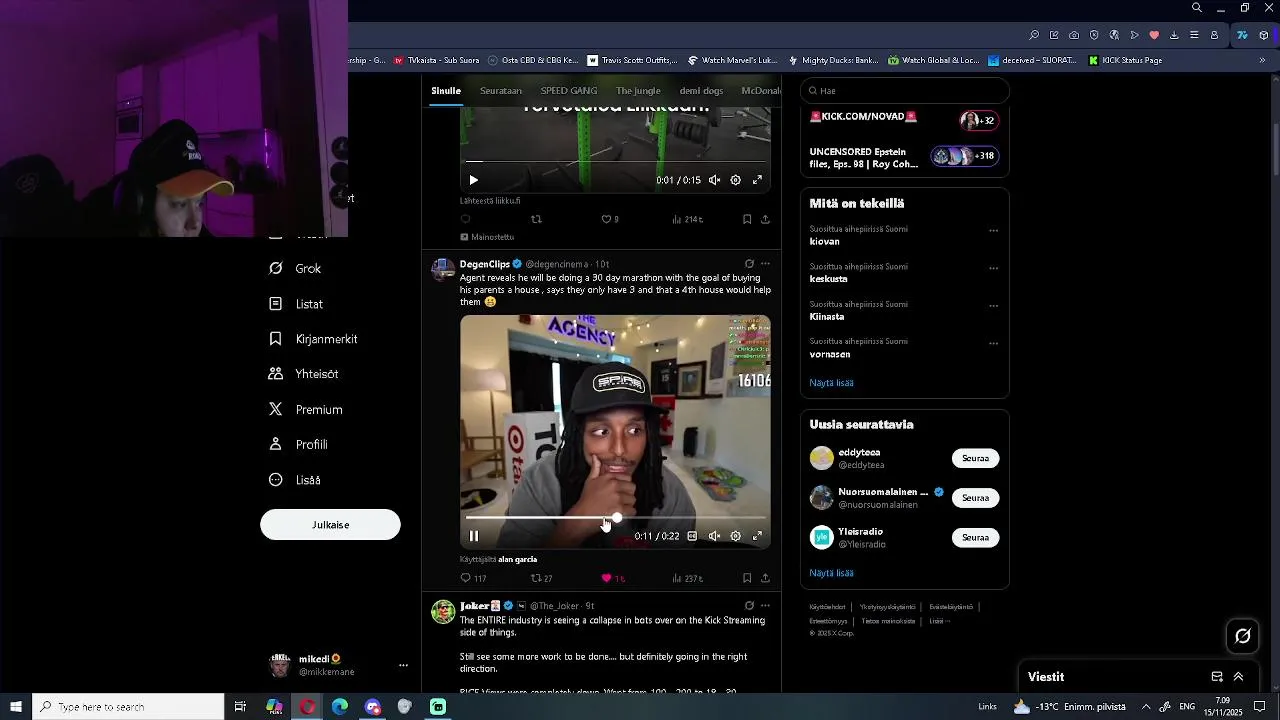The height and width of the screenshot is (720, 1280).
Task: Repost the DegenClips post with 27 reposts
Action: (x=541, y=578)
